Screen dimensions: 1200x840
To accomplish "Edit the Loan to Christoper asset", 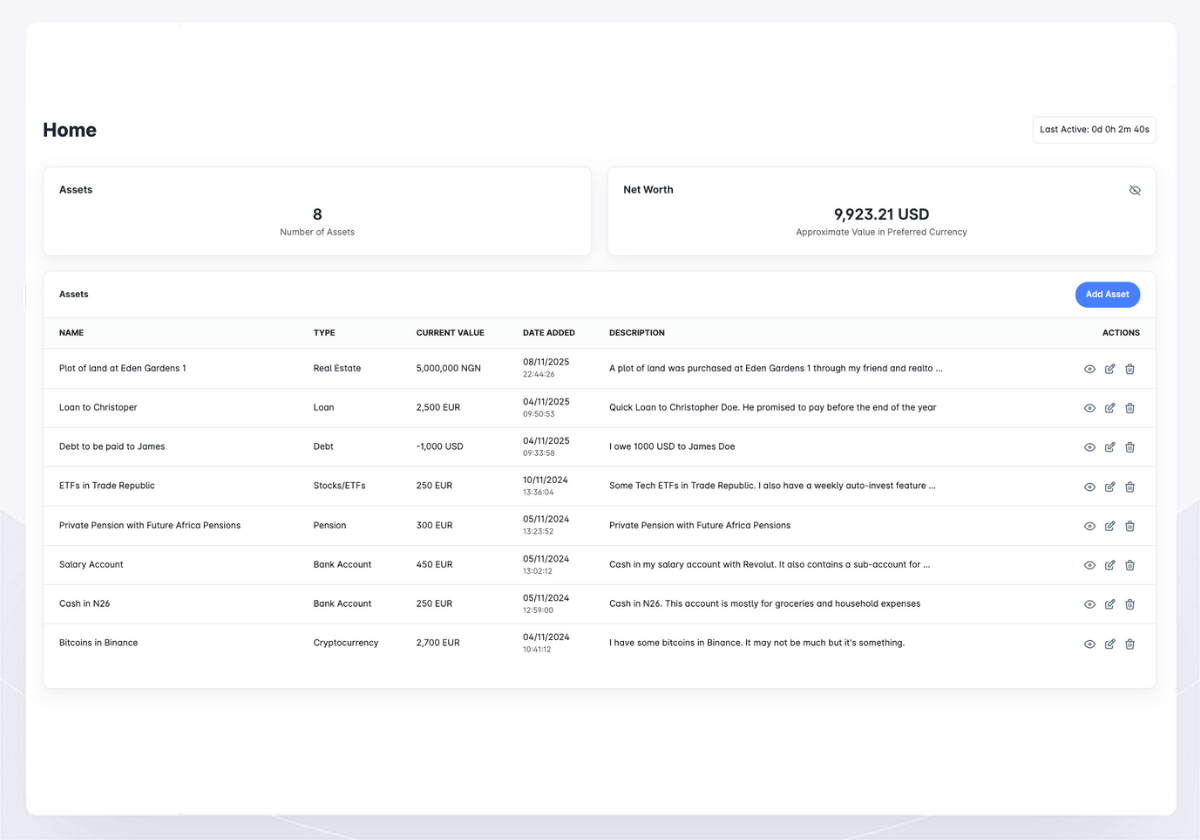I will click(1110, 408).
